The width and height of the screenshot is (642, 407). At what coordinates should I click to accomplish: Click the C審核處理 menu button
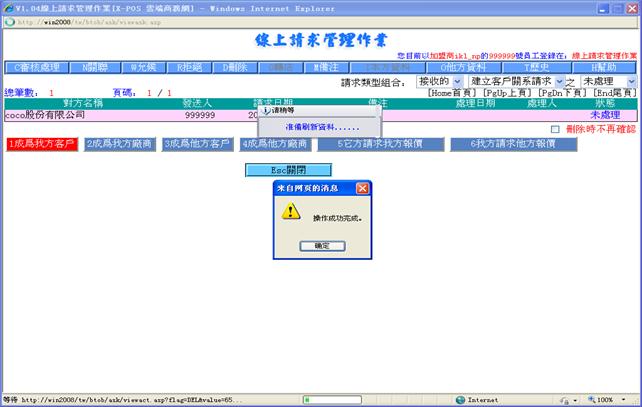coord(37,67)
